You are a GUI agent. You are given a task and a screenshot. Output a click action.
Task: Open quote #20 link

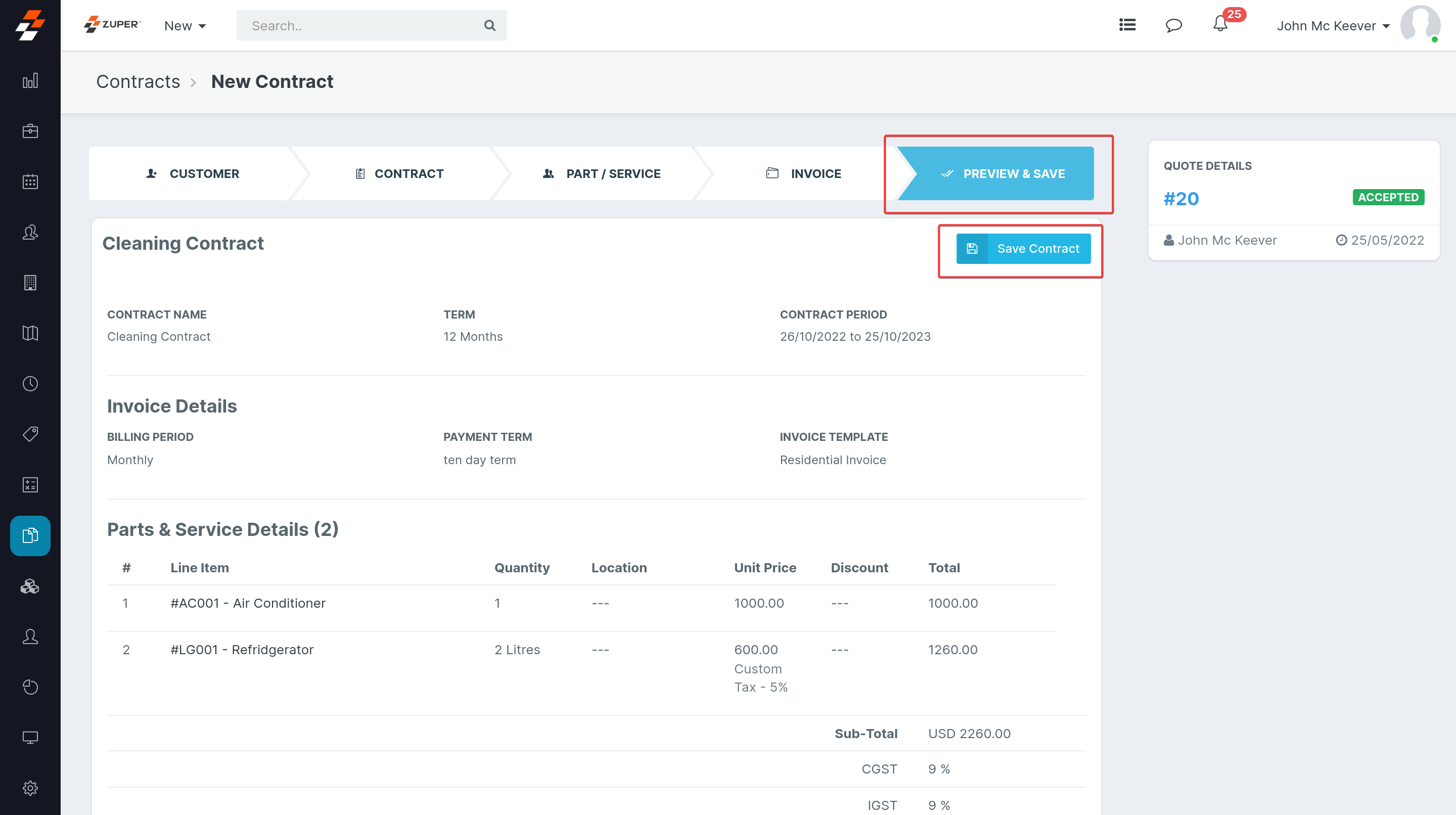click(1181, 199)
